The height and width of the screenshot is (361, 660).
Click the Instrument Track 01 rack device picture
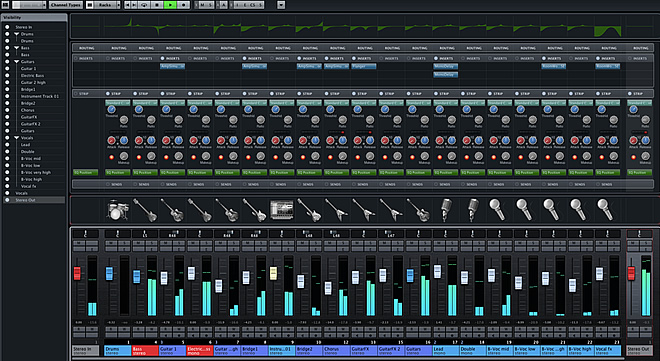tap(281, 210)
